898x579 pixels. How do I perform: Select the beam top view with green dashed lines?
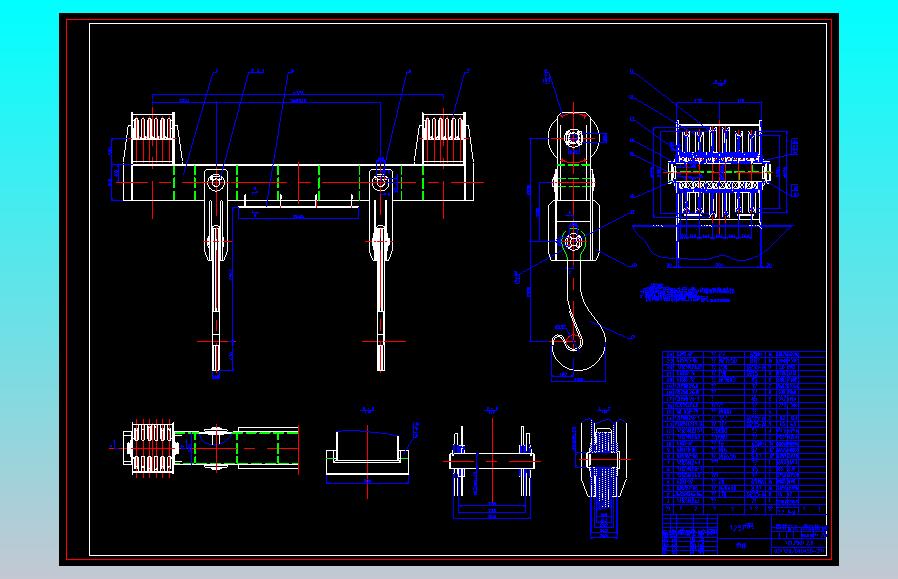(x=211, y=448)
